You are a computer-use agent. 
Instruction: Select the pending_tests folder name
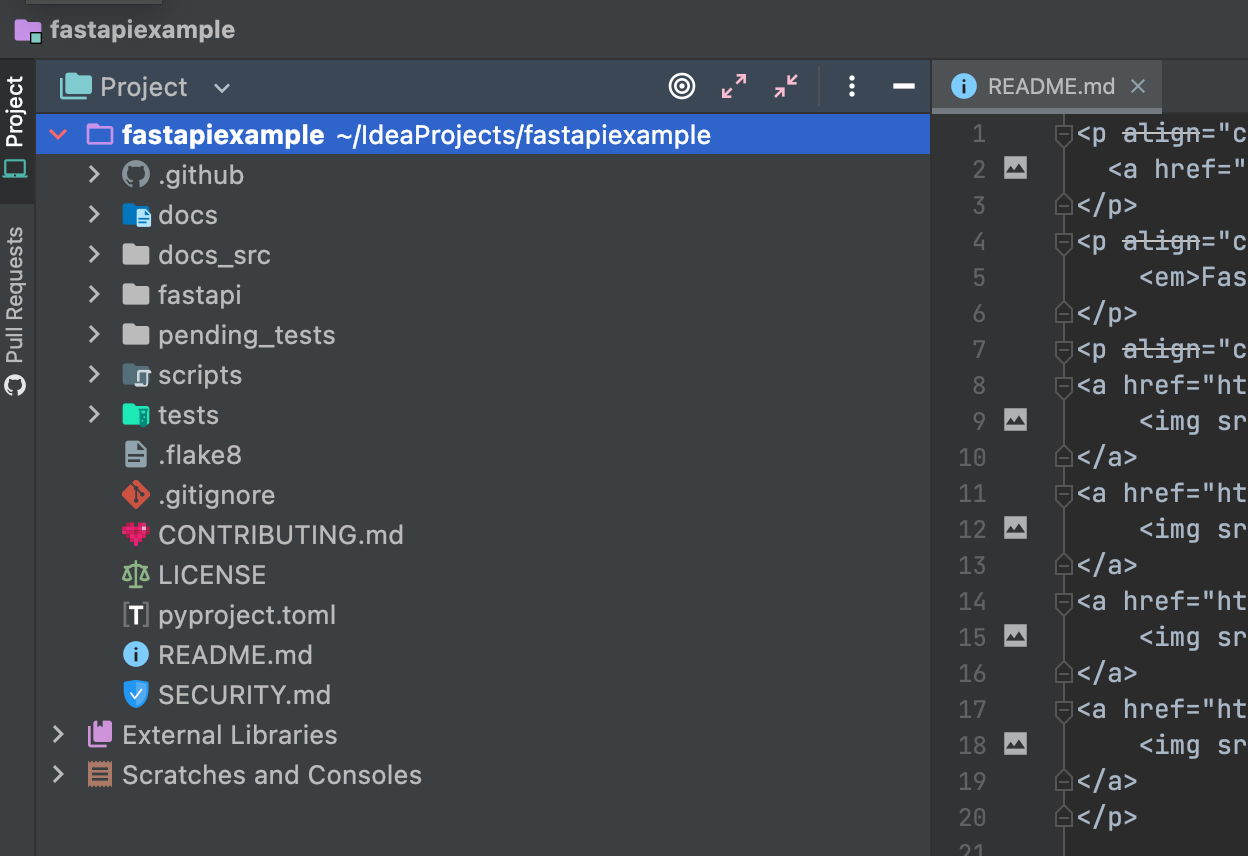coord(247,335)
